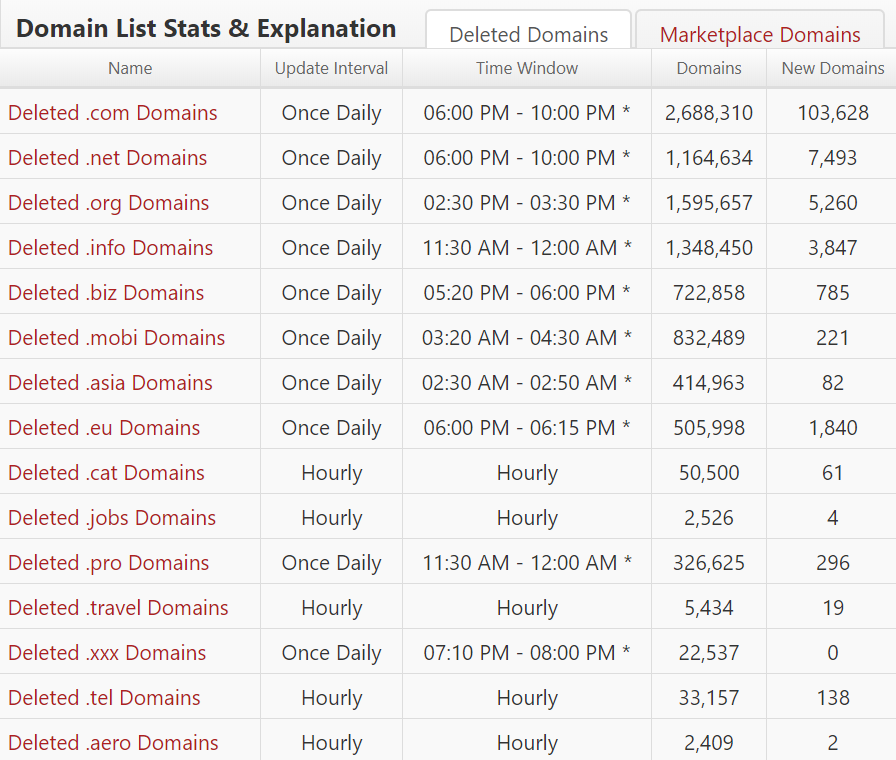896x760 pixels.
Task: Click the Update Interval column header
Action: coord(331,68)
